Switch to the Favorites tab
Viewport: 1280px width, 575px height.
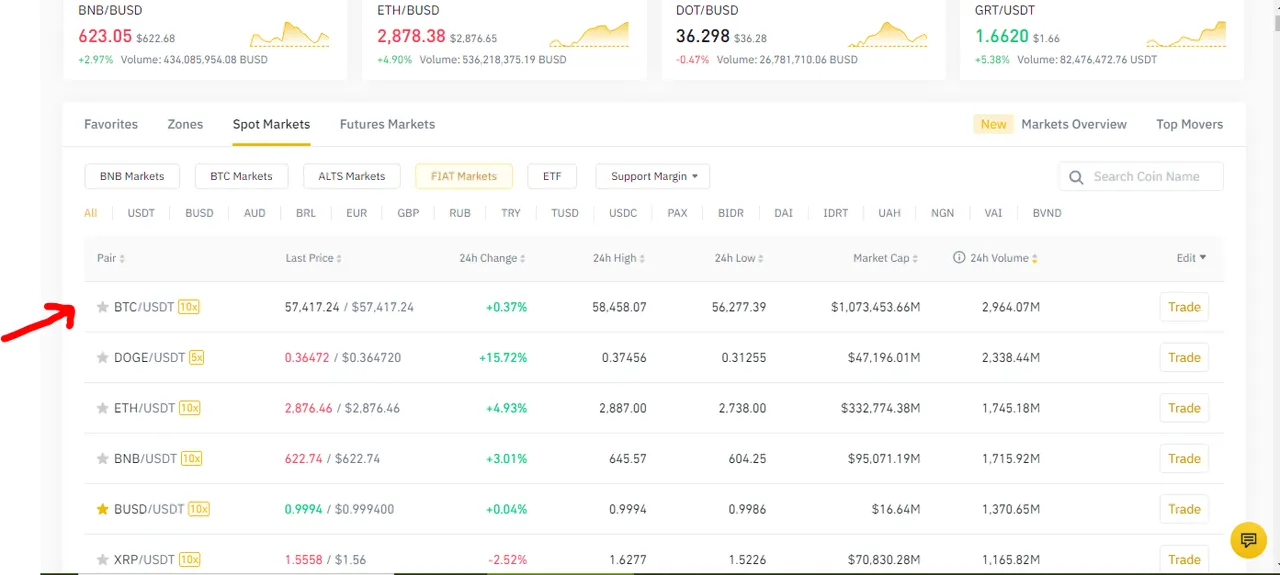[x=111, y=124]
